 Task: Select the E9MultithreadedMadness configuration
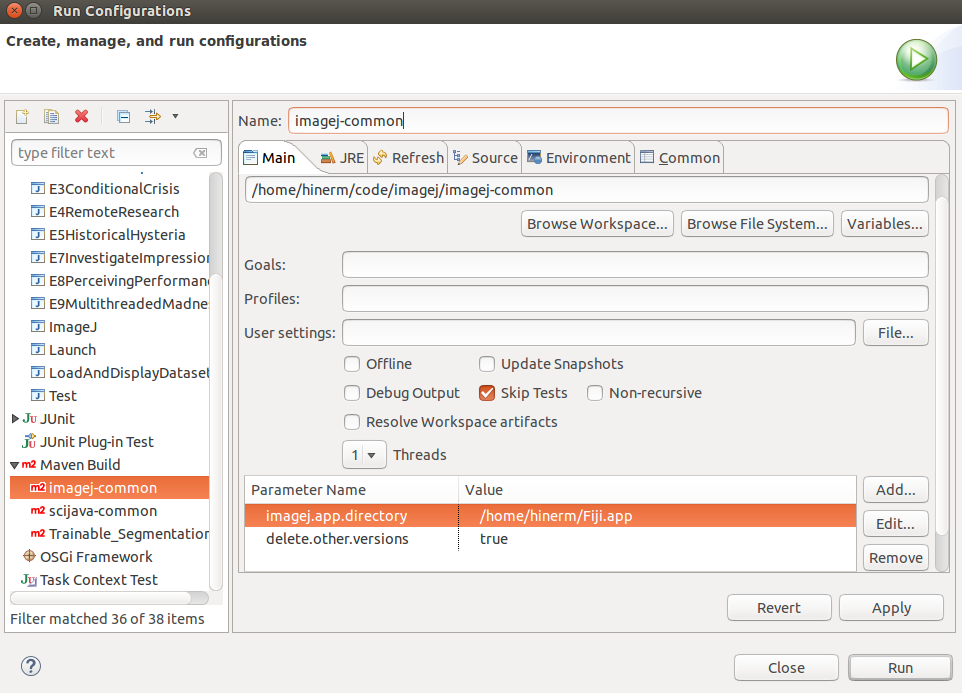120,304
